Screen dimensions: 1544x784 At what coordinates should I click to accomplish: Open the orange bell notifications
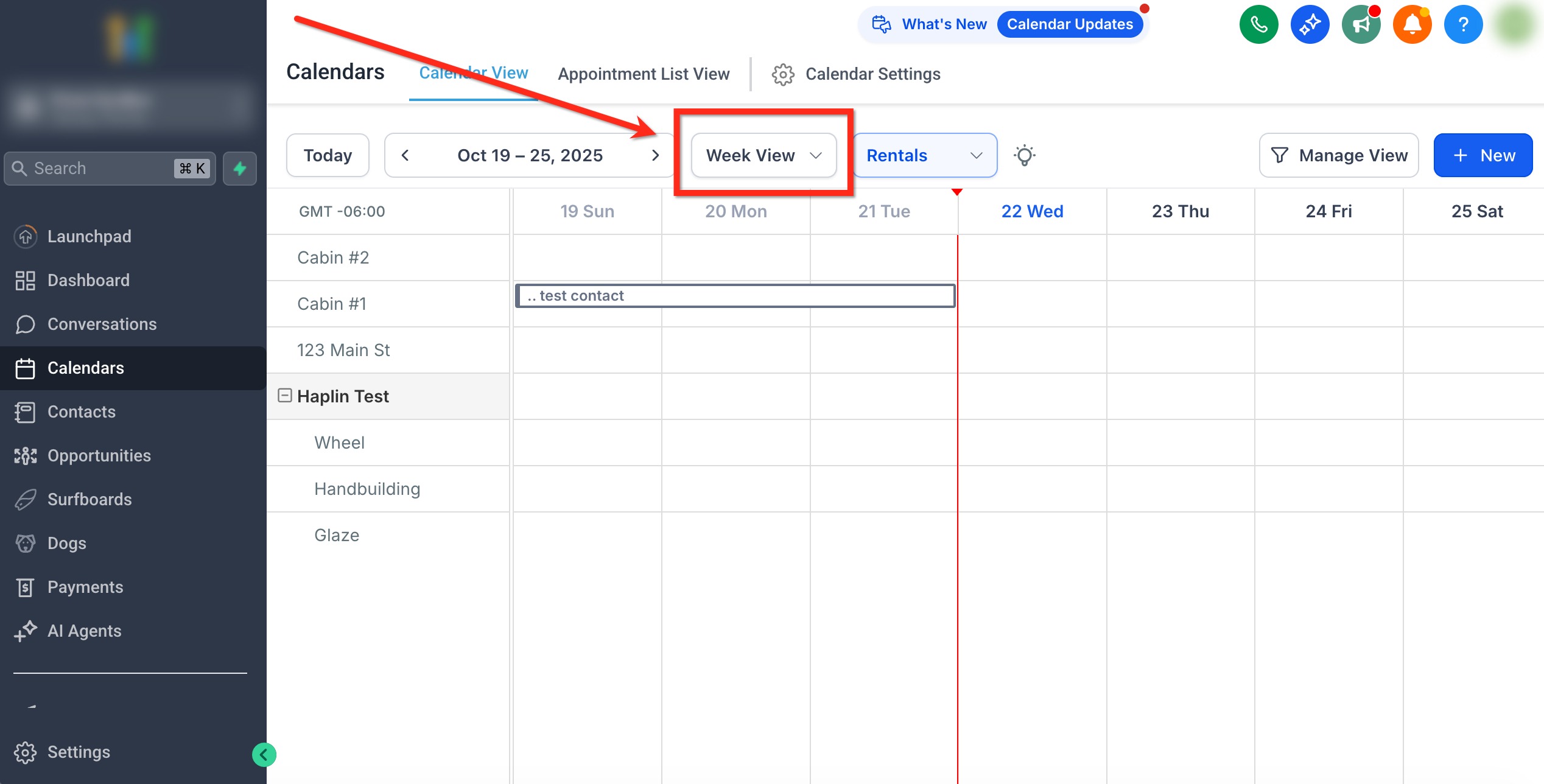pos(1412,24)
